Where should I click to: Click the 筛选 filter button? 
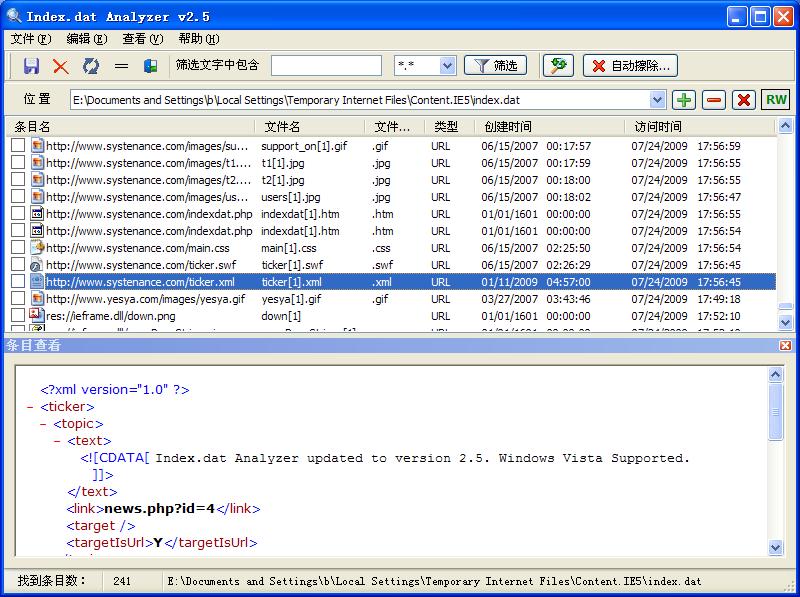495,65
